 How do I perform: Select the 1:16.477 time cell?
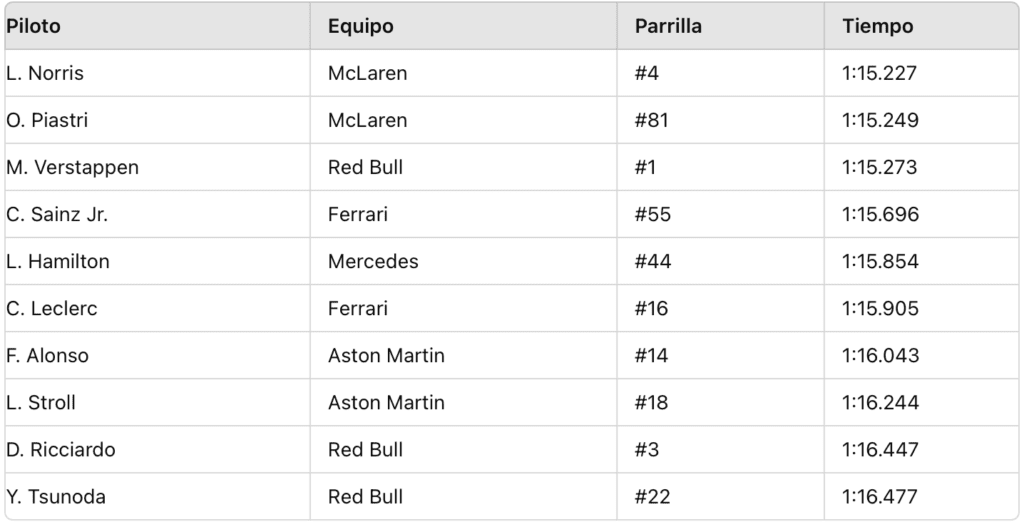(880, 496)
